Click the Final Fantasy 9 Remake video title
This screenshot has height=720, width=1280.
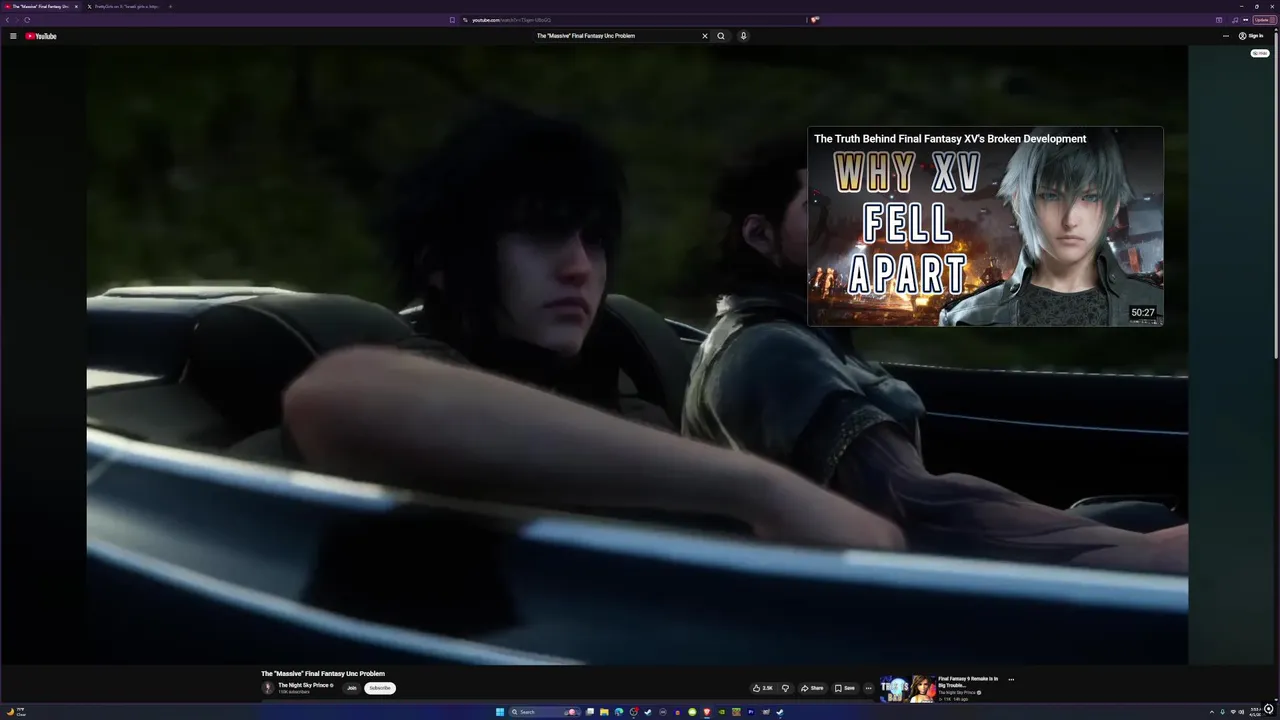[x=968, y=682]
